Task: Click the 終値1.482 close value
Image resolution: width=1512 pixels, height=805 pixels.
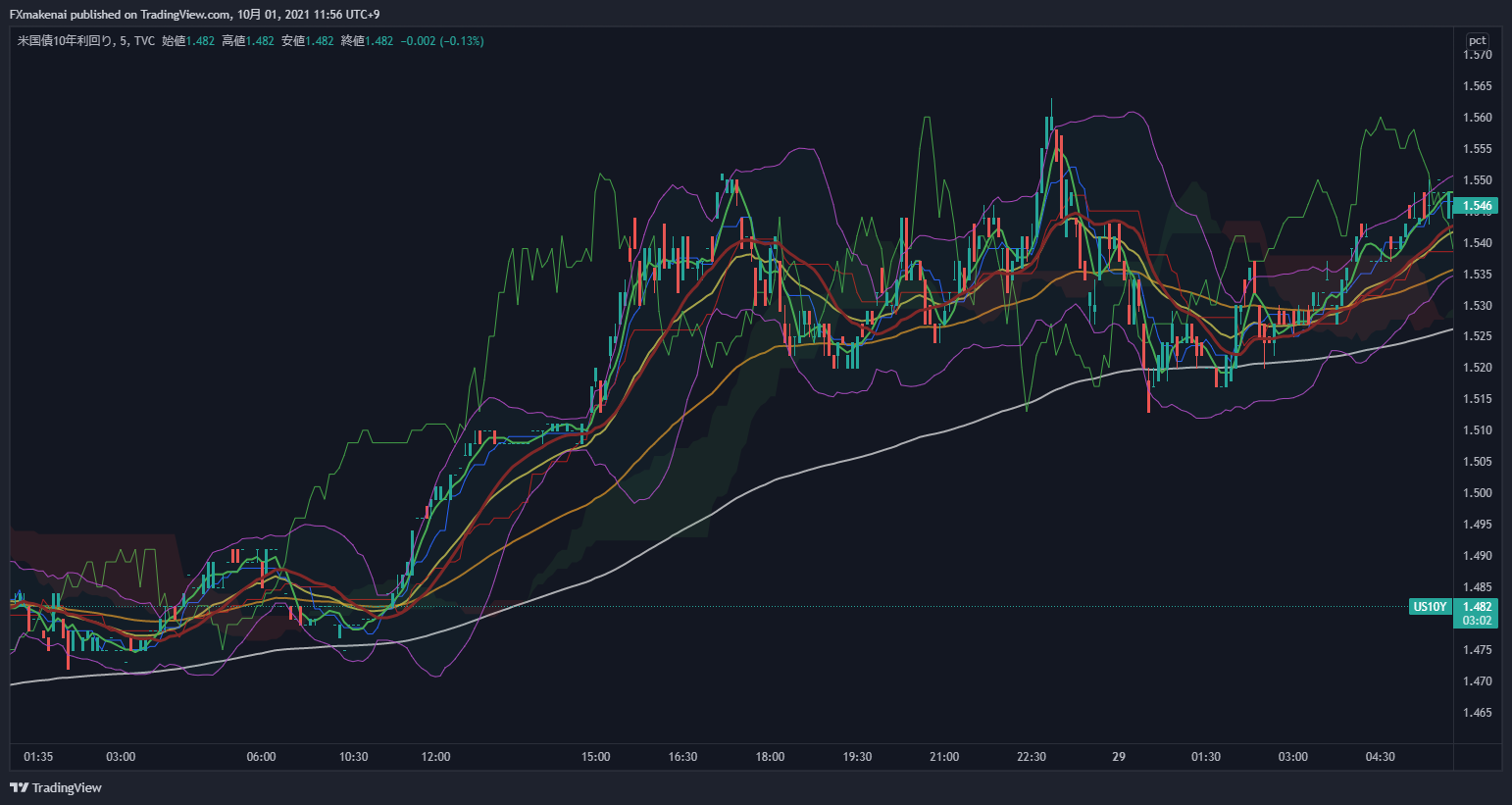Action: pyautogui.click(x=367, y=41)
